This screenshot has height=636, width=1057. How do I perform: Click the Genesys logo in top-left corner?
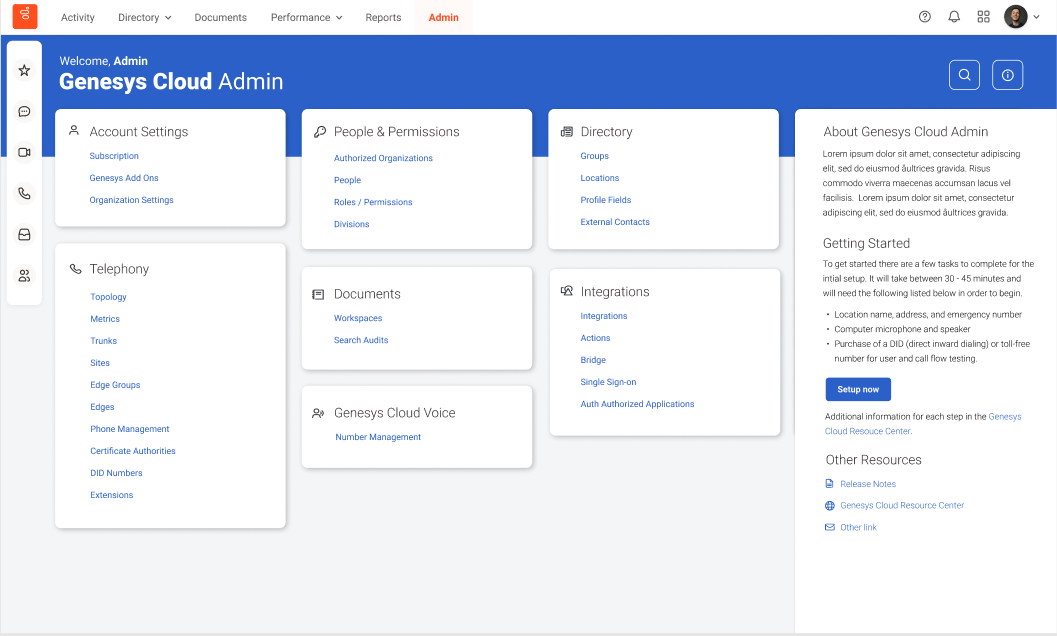25,16
